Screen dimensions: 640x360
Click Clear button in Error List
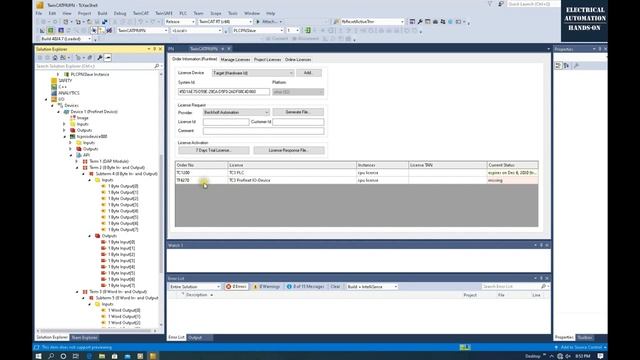click(335, 287)
